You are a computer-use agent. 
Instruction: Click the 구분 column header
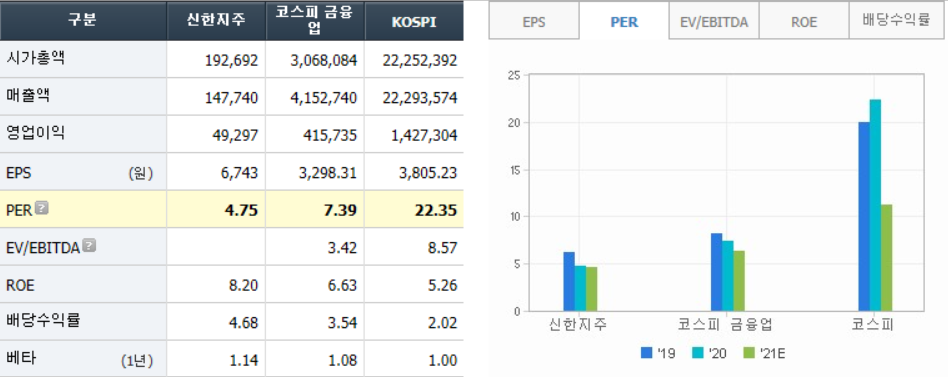click(83, 21)
